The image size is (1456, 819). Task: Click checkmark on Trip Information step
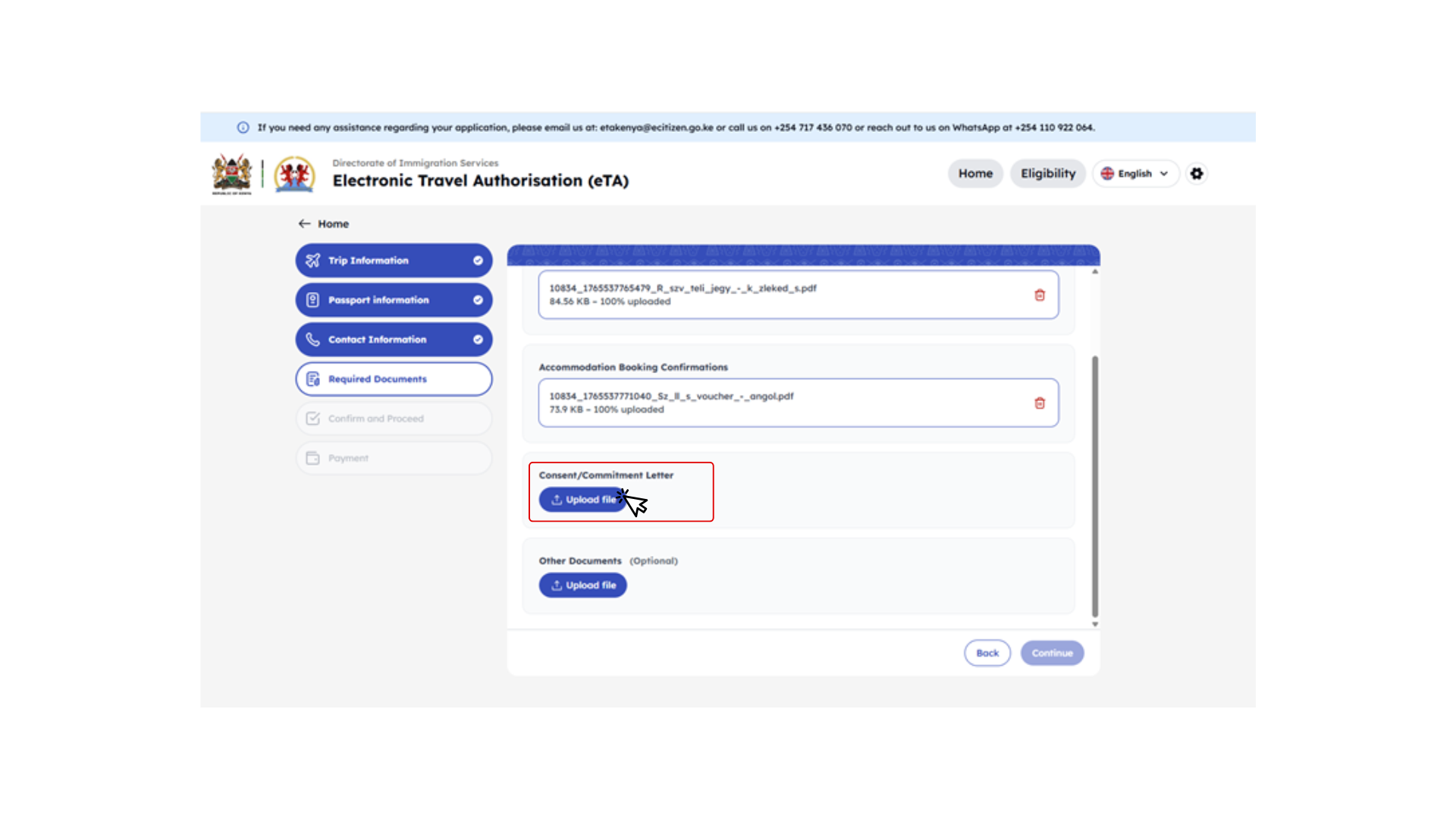(x=478, y=260)
